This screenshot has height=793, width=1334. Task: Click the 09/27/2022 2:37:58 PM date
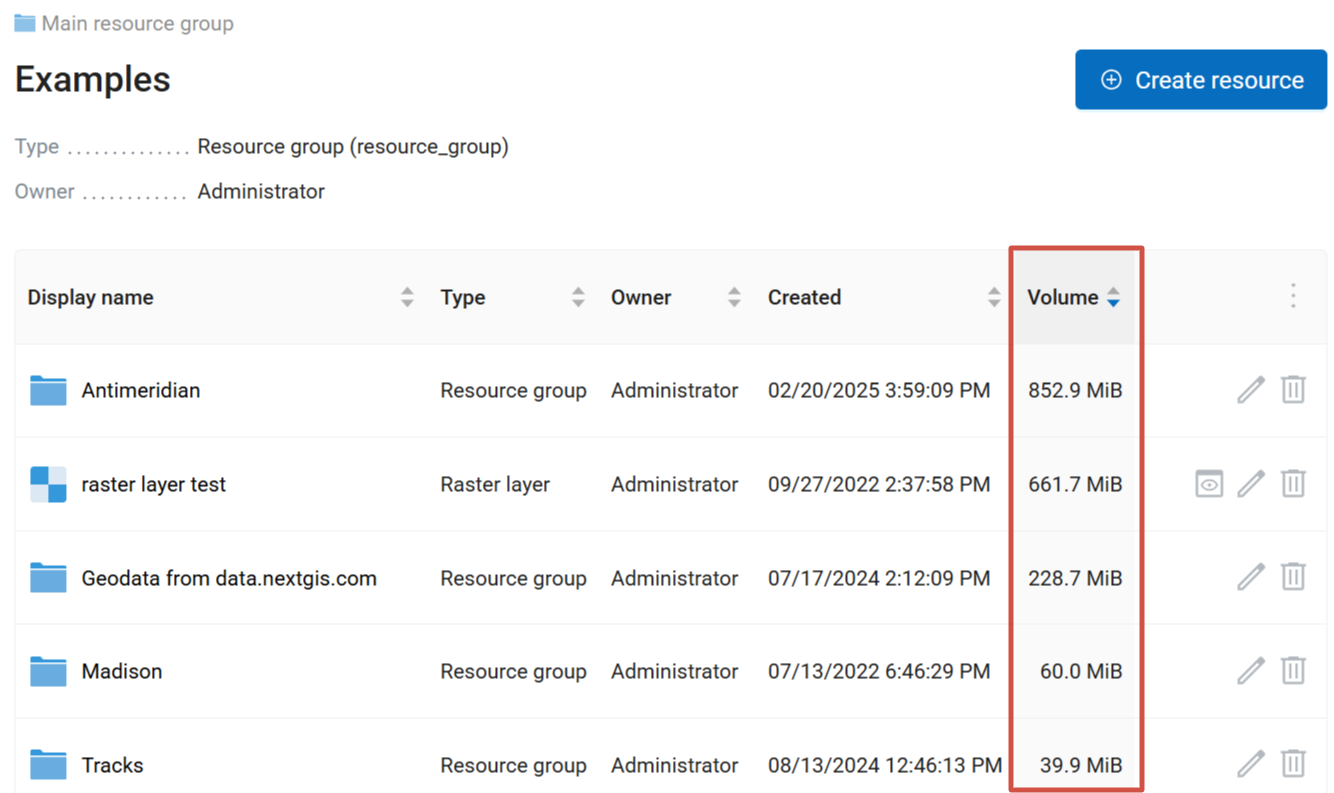[879, 484]
